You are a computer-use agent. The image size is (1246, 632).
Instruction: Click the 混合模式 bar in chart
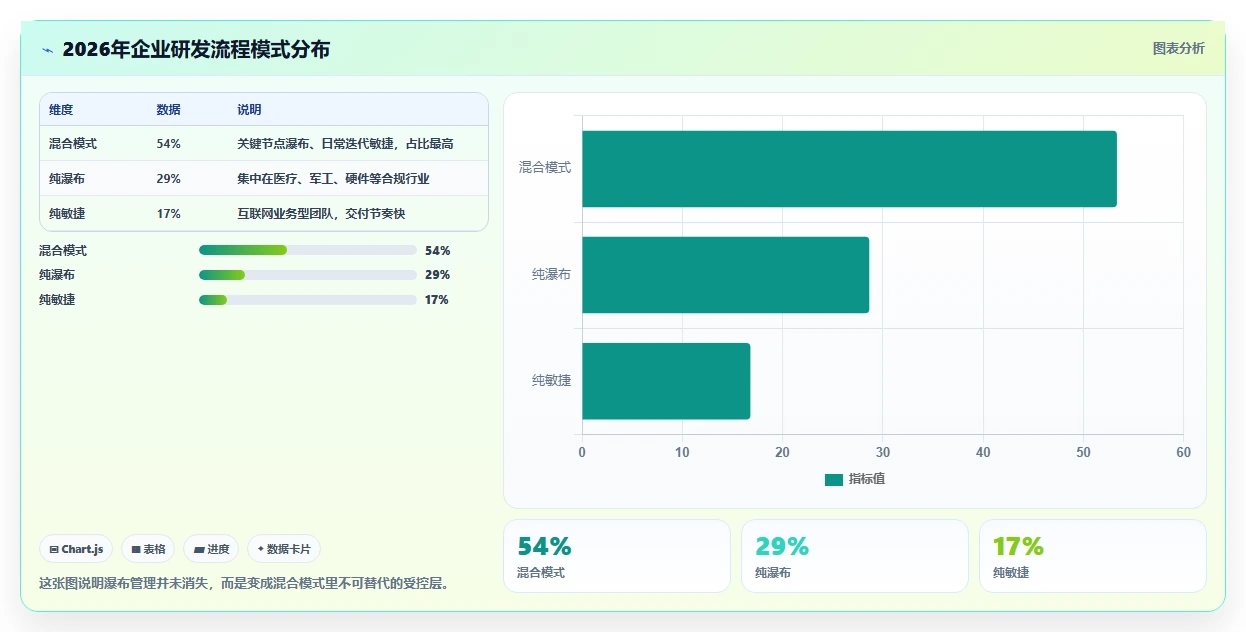click(x=849, y=169)
